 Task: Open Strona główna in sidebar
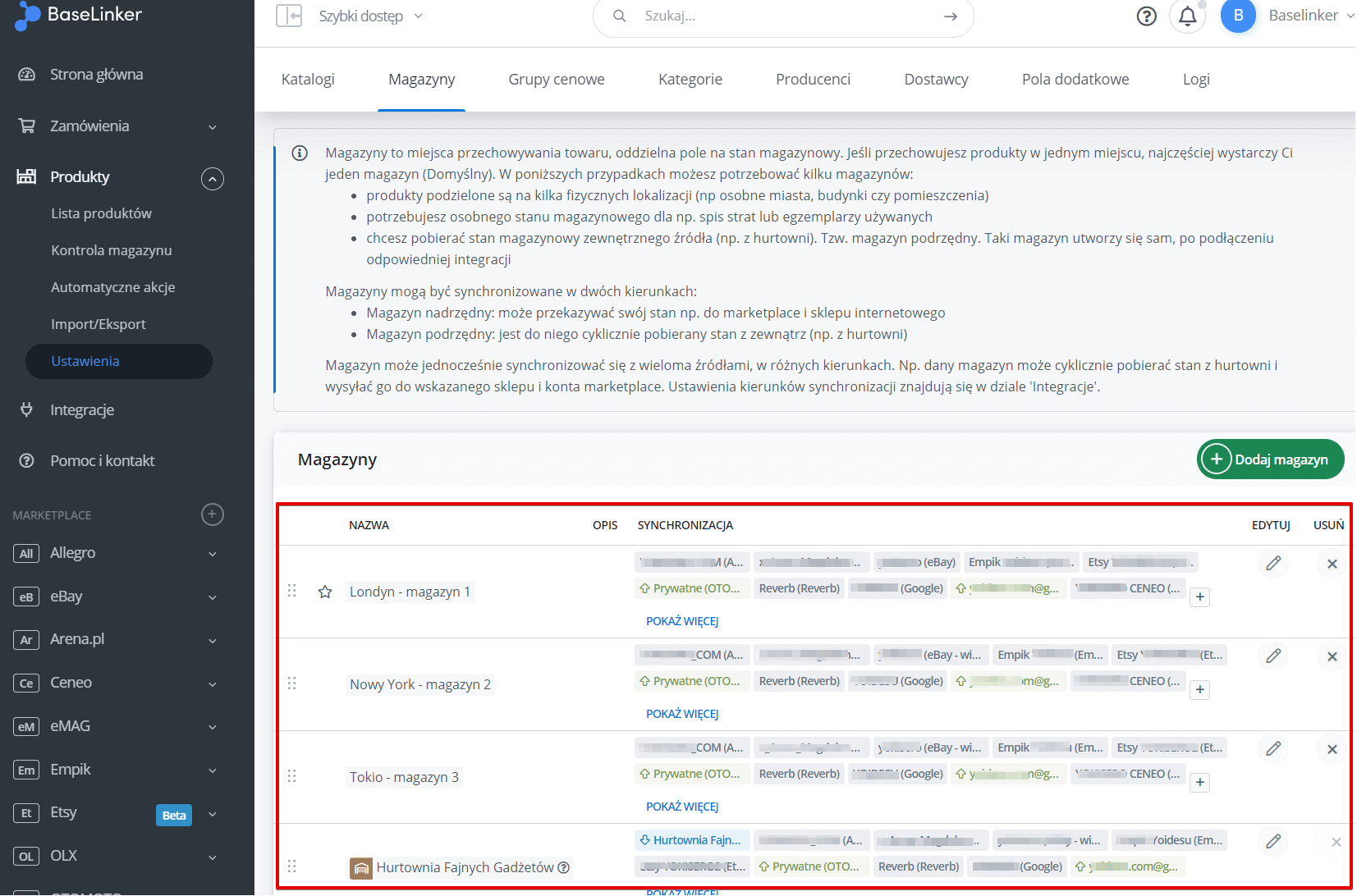97,75
